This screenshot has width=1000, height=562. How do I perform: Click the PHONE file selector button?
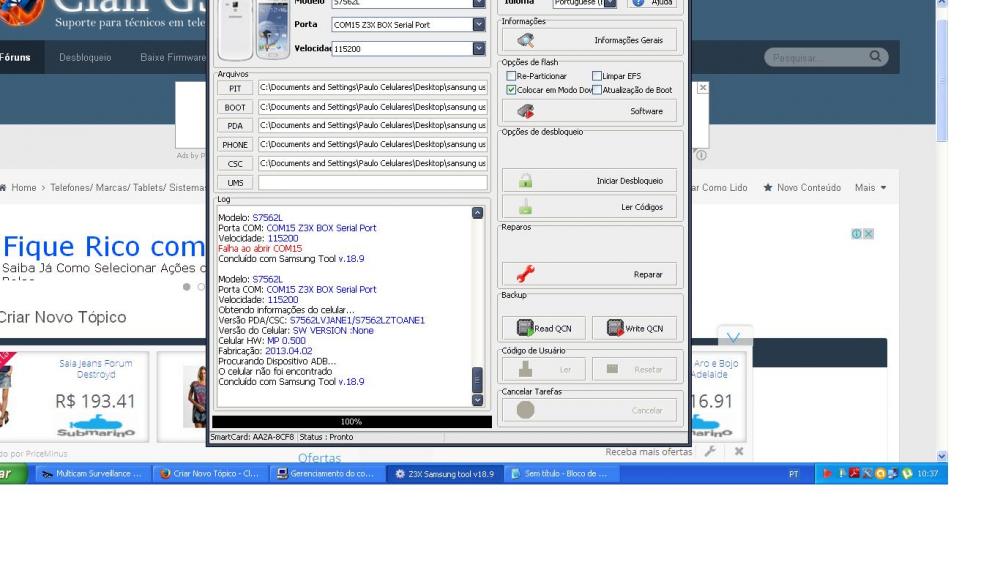(x=235, y=145)
